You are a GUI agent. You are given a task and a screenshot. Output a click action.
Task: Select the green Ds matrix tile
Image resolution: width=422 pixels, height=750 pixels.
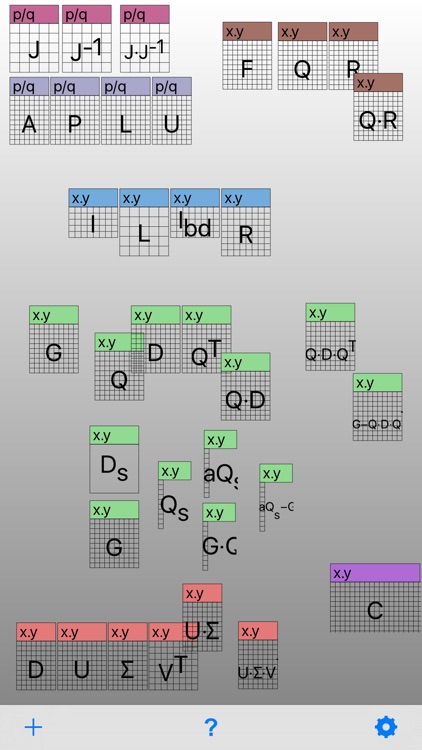(x=114, y=460)
